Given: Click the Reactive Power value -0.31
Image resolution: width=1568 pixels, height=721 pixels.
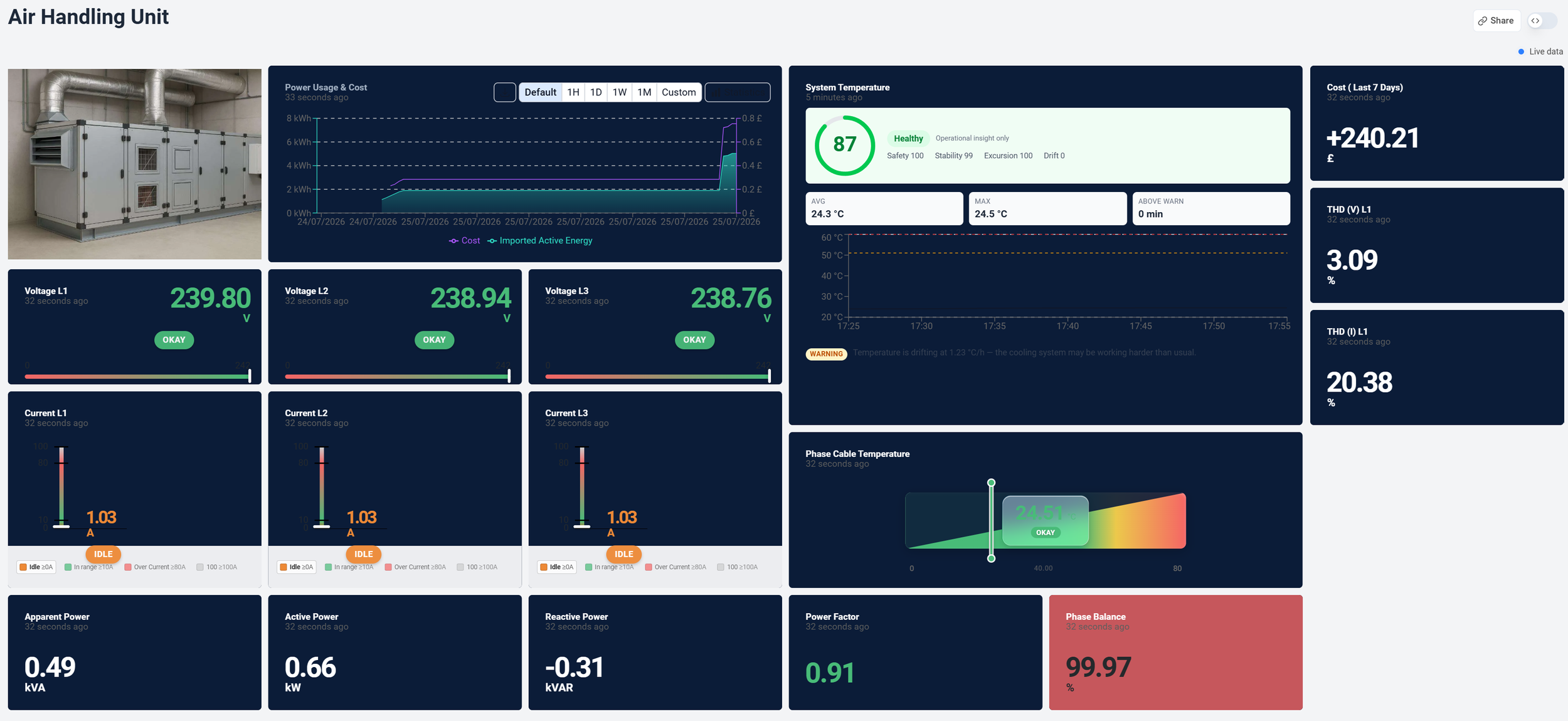Looking at the screenshot, I should [574, 667].
